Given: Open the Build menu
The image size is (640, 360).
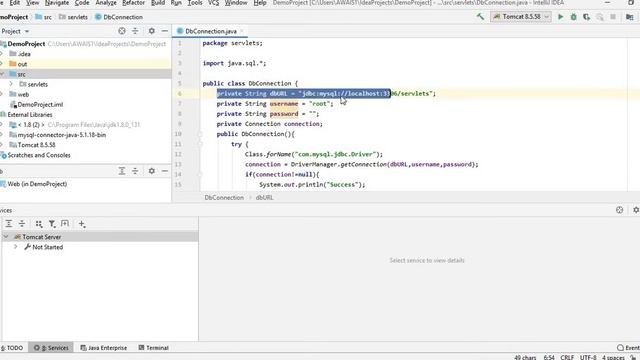Looking at the screenshot, I should click(158, 3).
